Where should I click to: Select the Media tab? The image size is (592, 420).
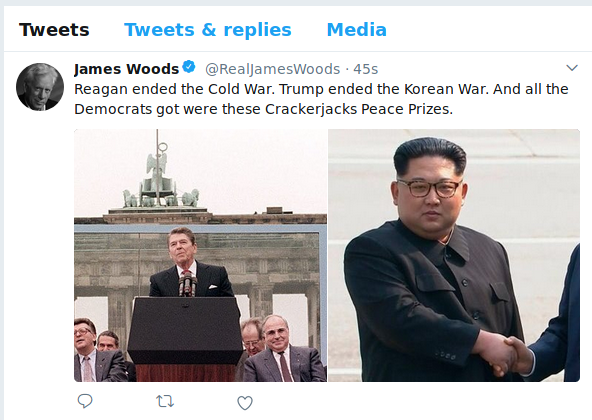coord(356,30)
